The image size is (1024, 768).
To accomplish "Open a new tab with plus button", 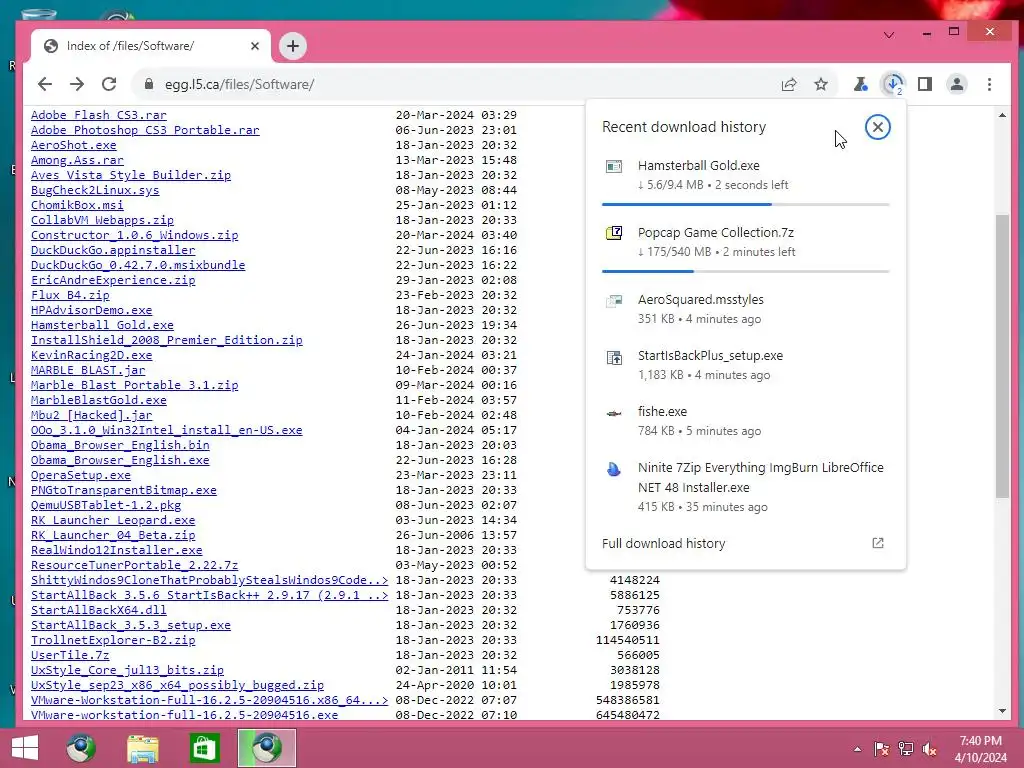I will coord(293,46).
